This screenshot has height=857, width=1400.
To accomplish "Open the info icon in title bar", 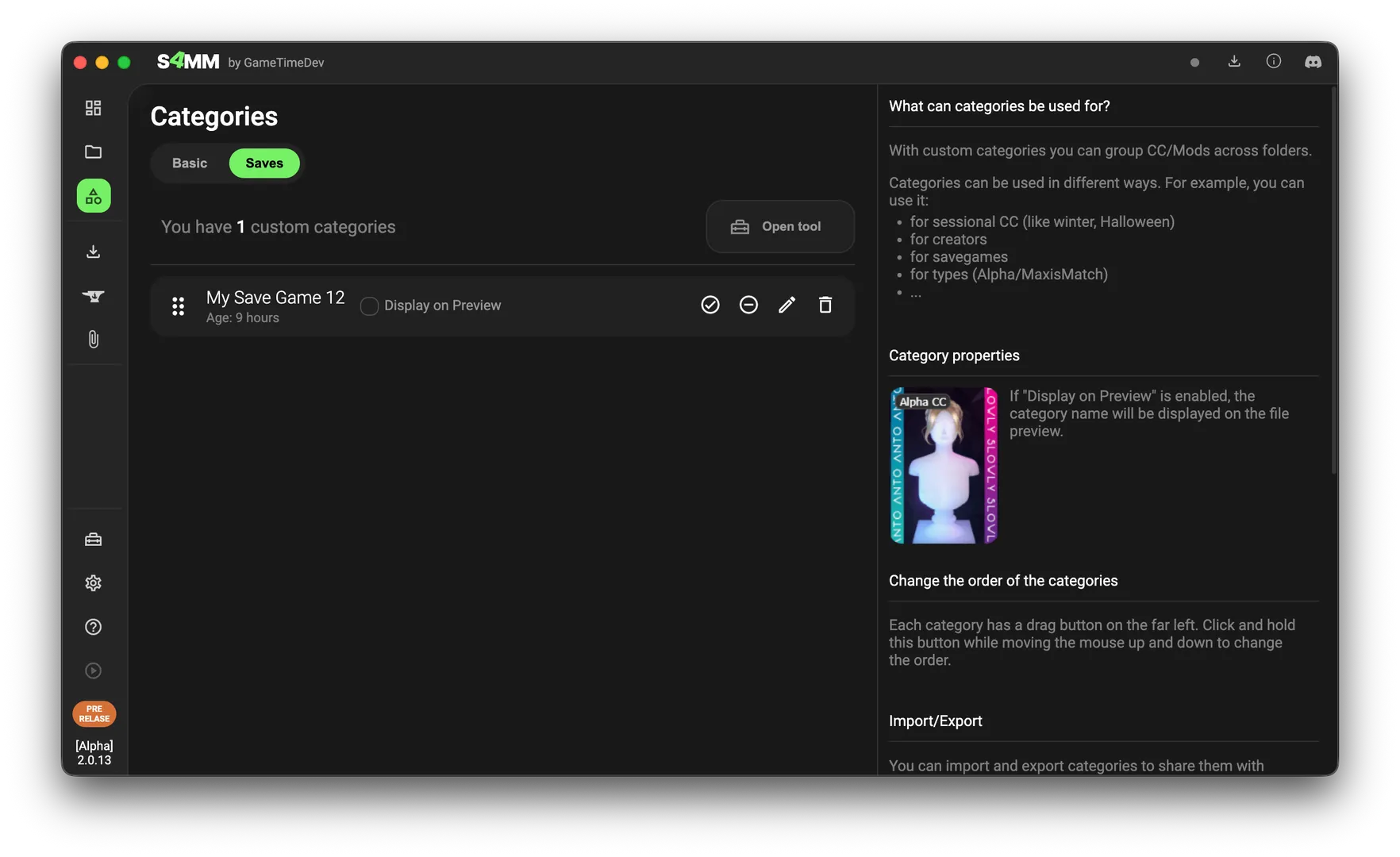I will pyautogui.click(x=1274, y=61).
